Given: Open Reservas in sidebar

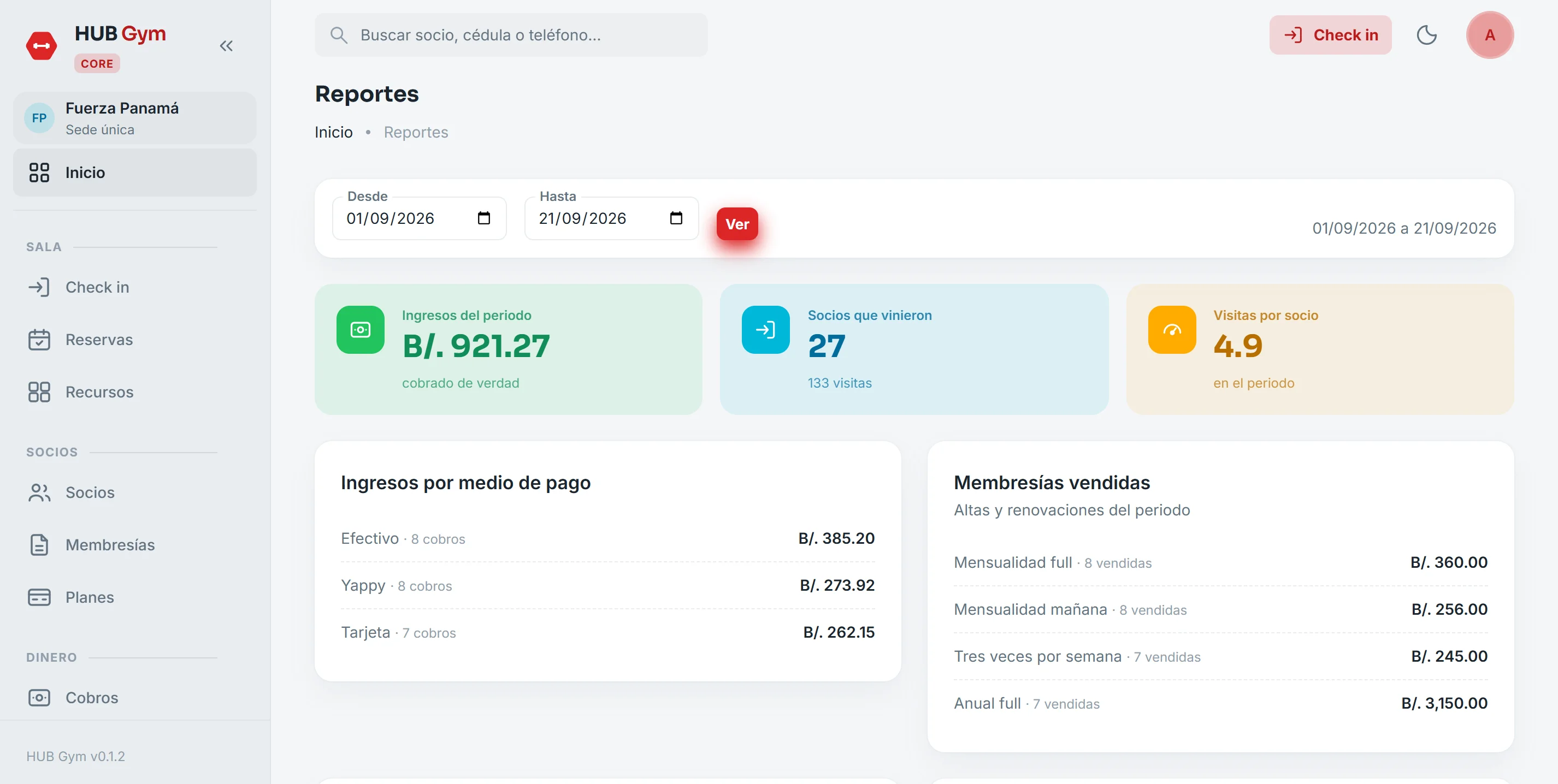Looking at the screenshot, I should [135, 340].
